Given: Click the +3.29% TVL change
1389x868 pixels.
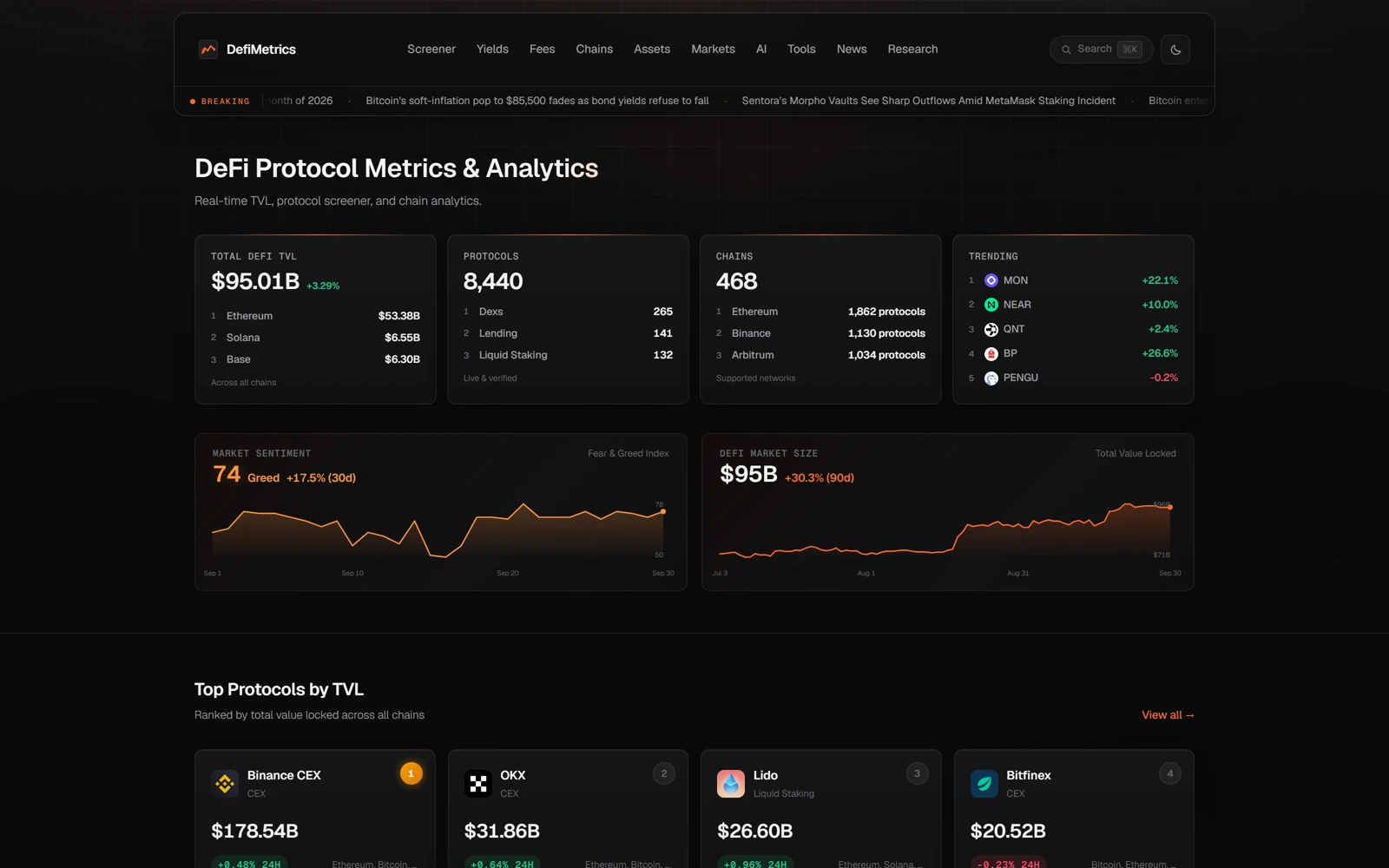Looking at the screenshot, I should point(323,286).
